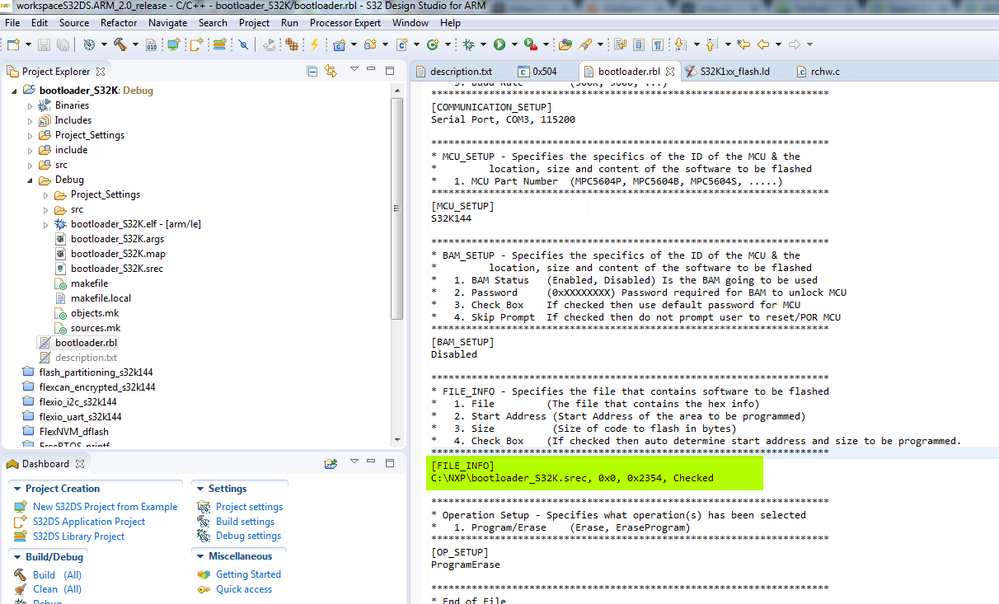Collapse the Project Creation dashboard section

pyautogui.click(x=17, y=489)
